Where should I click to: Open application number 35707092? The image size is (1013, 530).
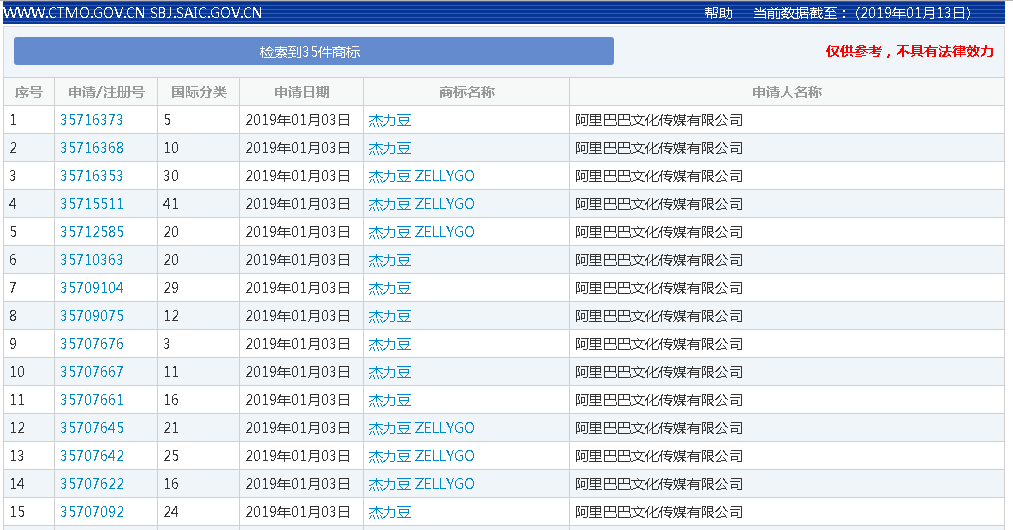pyautogui.click(x=92, y=512)
